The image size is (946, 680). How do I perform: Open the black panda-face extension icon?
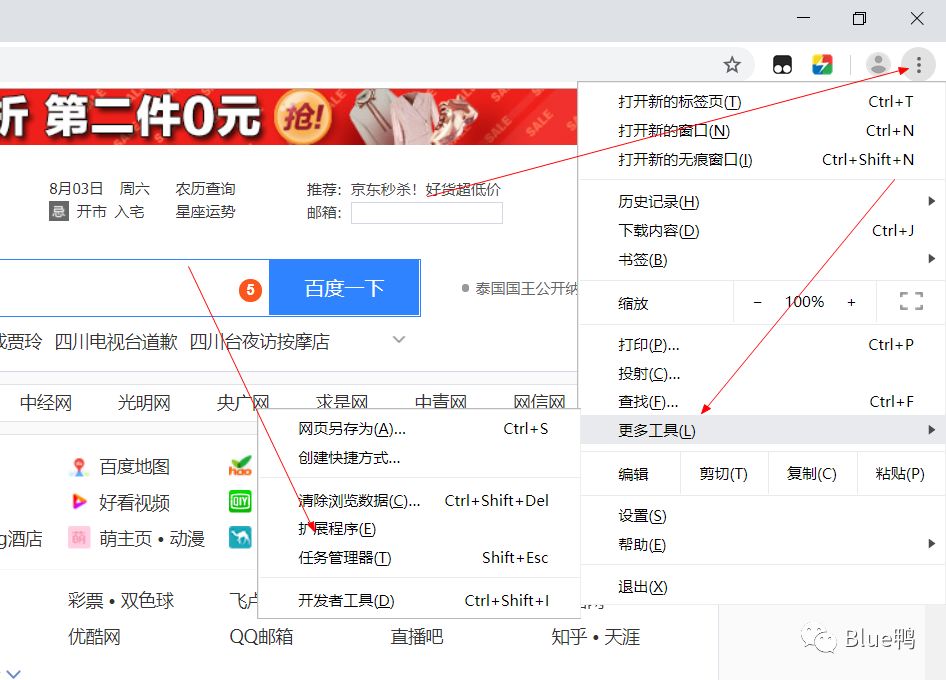(783, 65)
